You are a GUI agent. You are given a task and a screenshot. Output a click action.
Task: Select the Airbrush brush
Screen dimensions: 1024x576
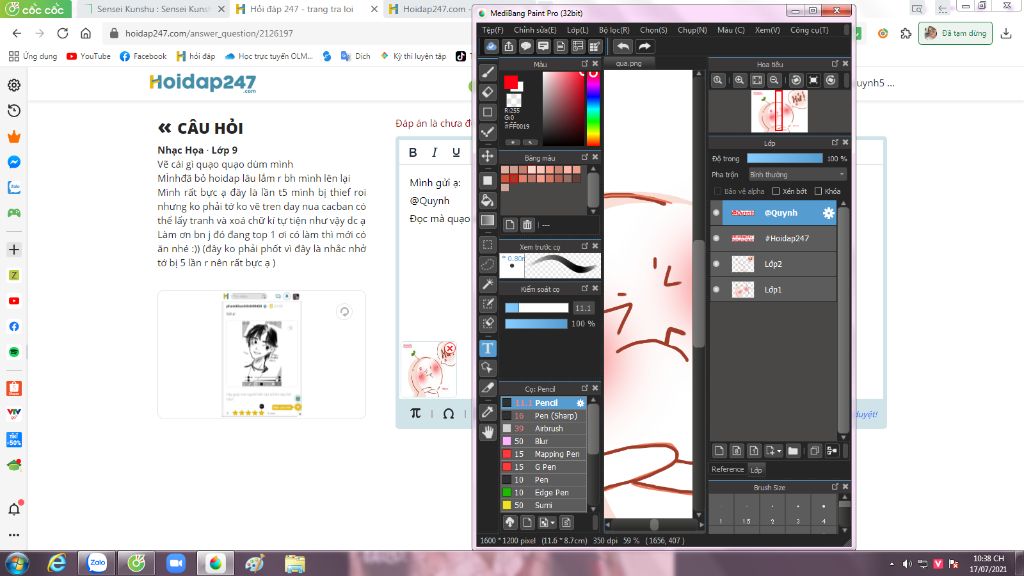click(543, 428)
